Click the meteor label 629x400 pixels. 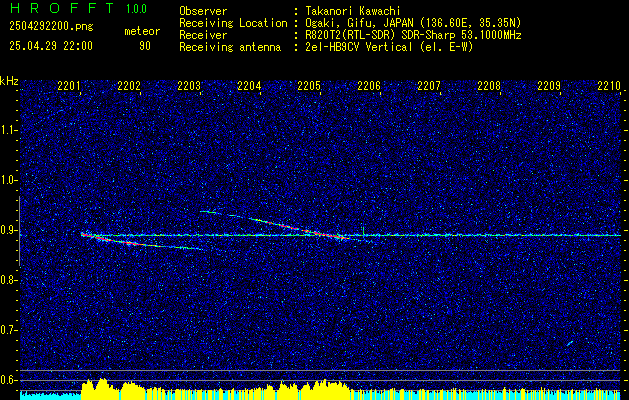(142, 31)
